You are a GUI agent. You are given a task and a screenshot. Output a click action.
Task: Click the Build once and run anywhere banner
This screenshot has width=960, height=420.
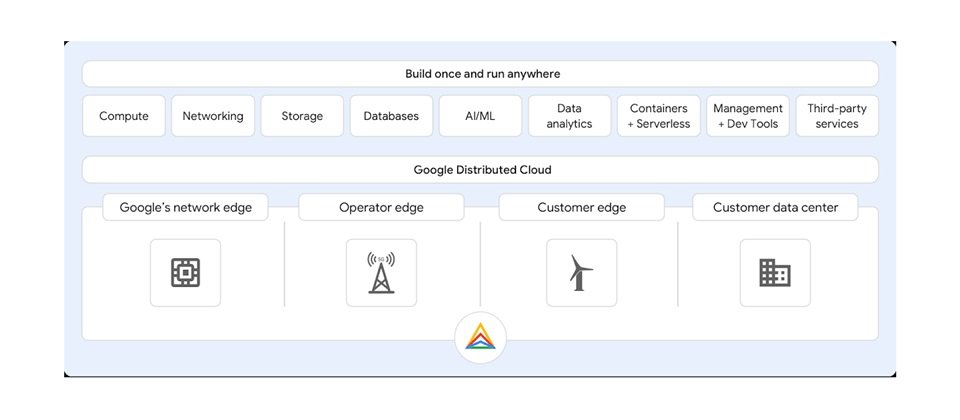480,73
